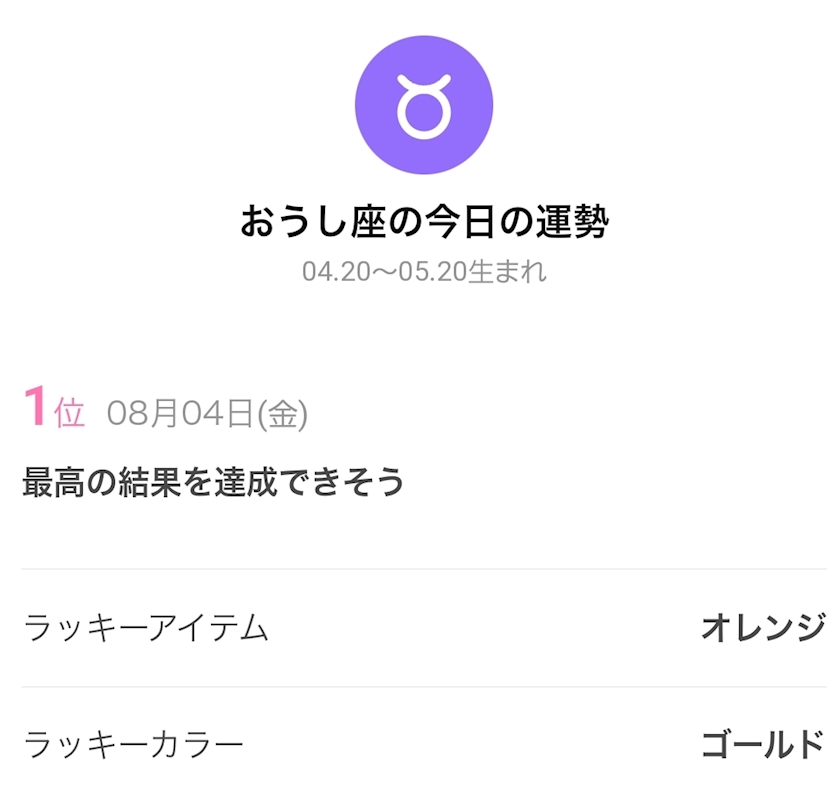
Task: Click the 生まれ text in the subtitle
Action: point(507,272)
